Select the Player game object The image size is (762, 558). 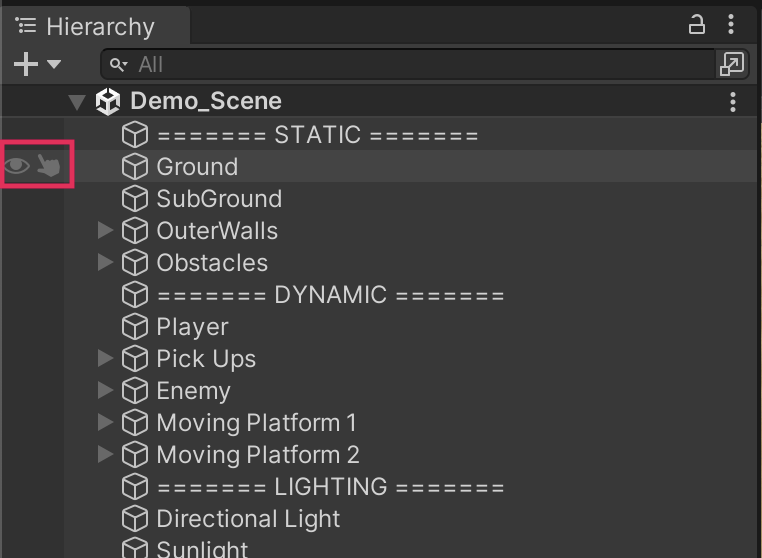(192, 327)
